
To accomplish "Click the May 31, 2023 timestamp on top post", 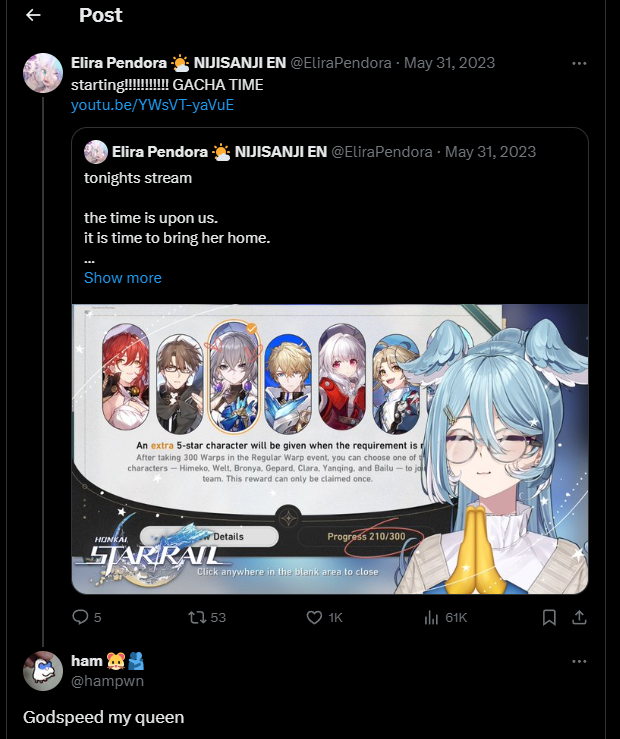I will click(x=449, y=63).
